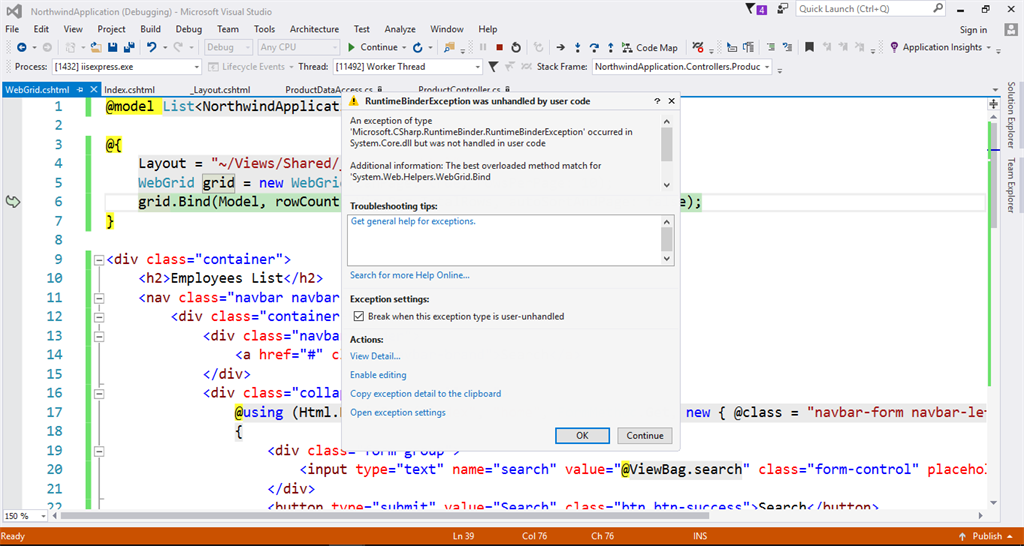Close the RuntimeBinderException dialog with the X
The width and height of the screenshot is (1024, 546).
(x=671, y=101)
